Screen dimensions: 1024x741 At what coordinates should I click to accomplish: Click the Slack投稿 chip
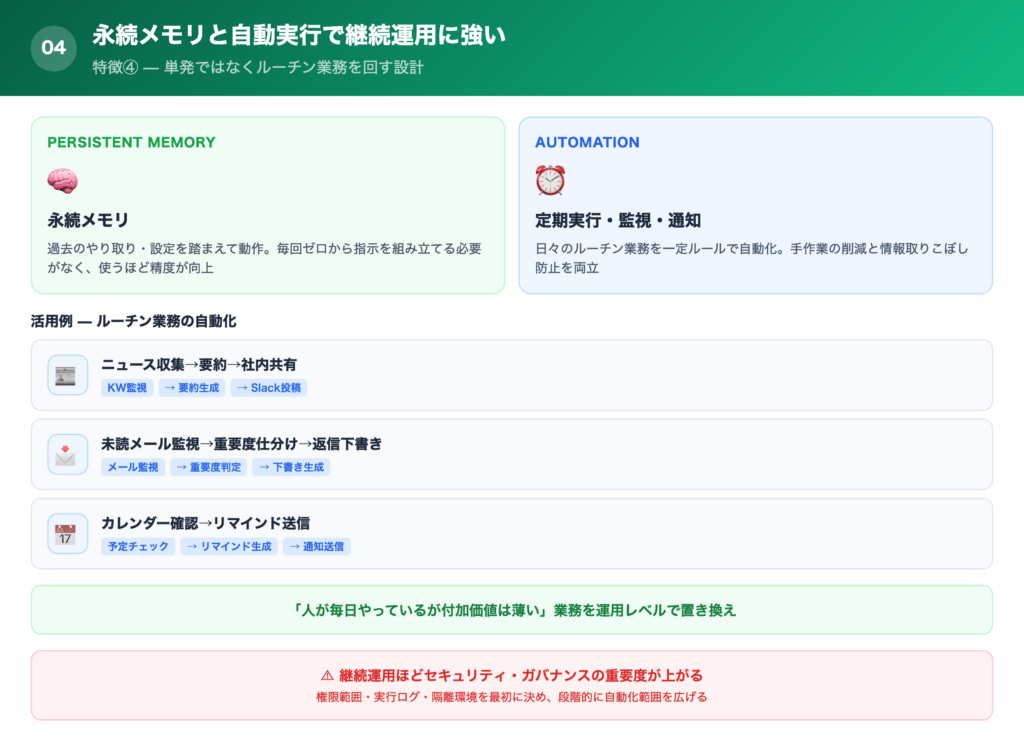[x=269, y=388]
